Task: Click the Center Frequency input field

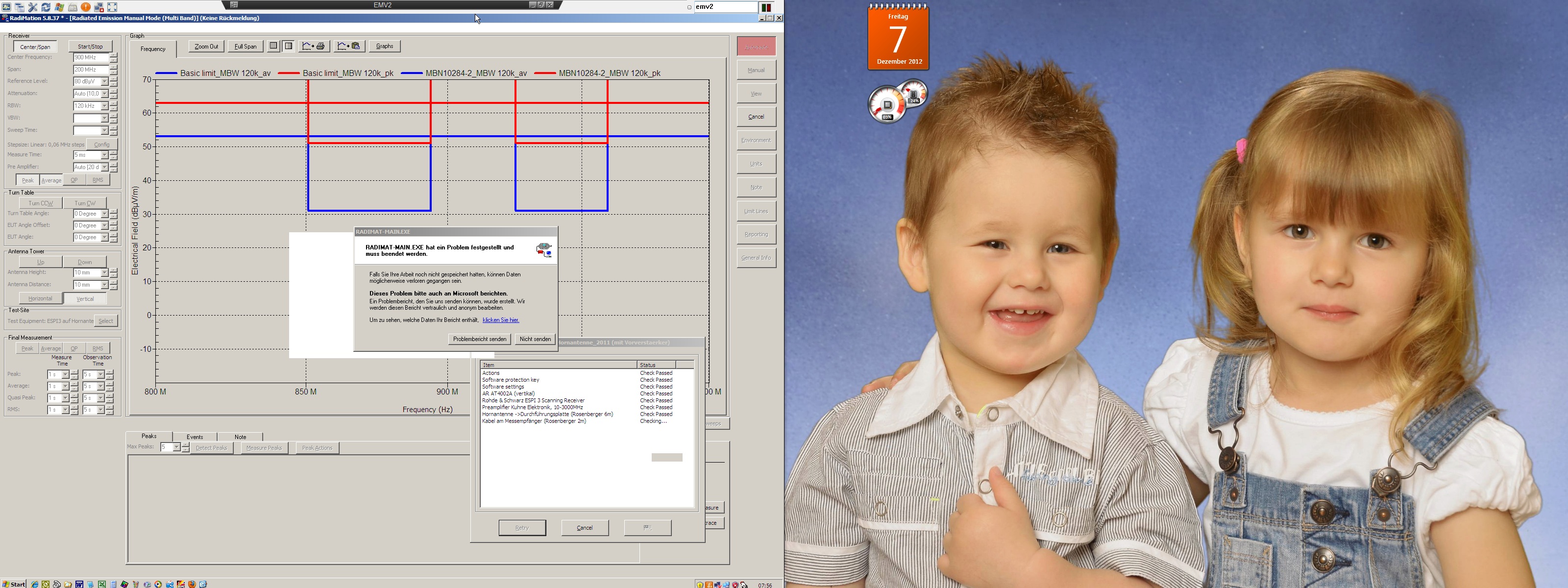Action: [91, 57]
